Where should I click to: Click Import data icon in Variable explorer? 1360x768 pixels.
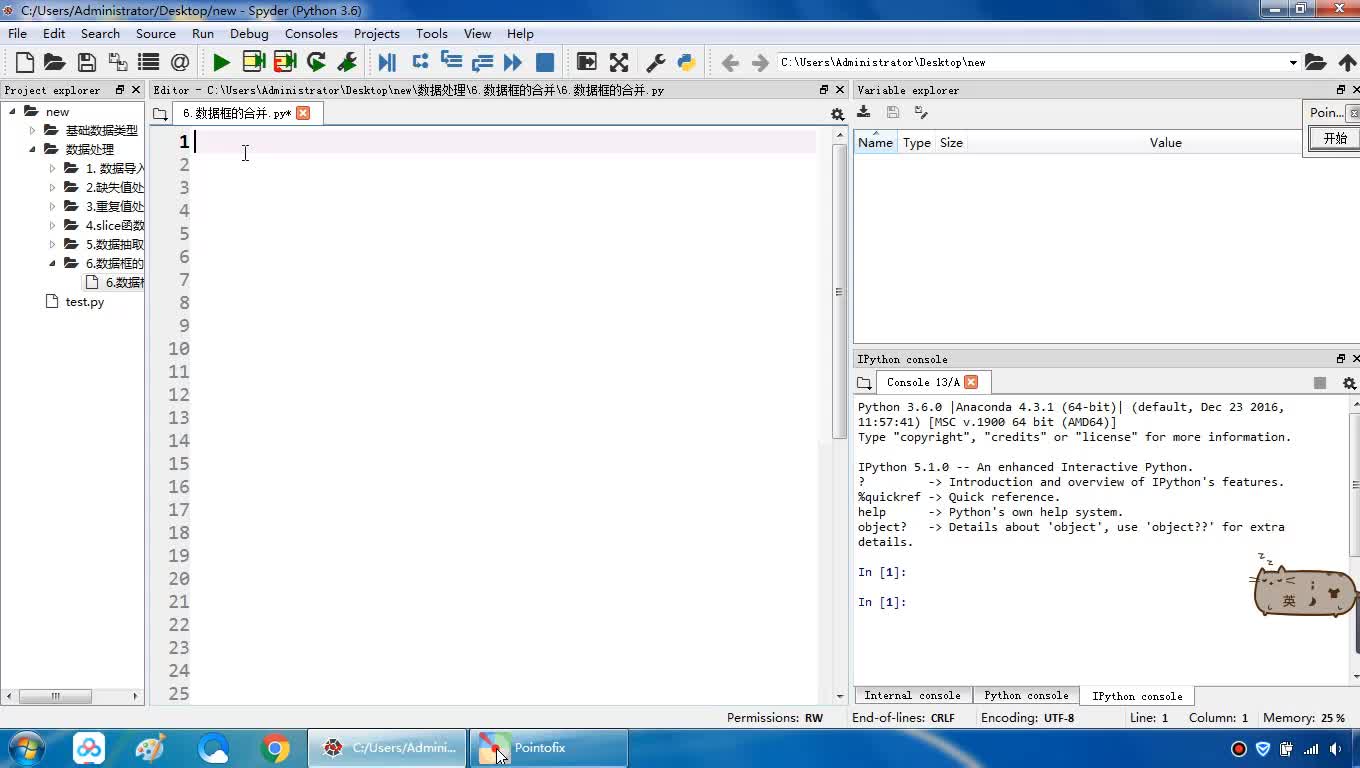pyautogui.click(x=864, y=113)
